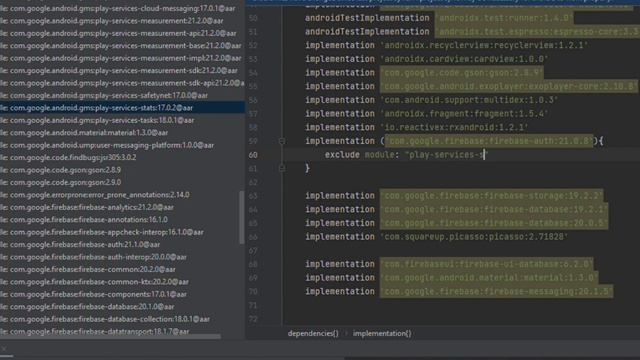Click 'firebase-storage:19.2.2' dependency string

pyautogui.click(x=491, y=196)
